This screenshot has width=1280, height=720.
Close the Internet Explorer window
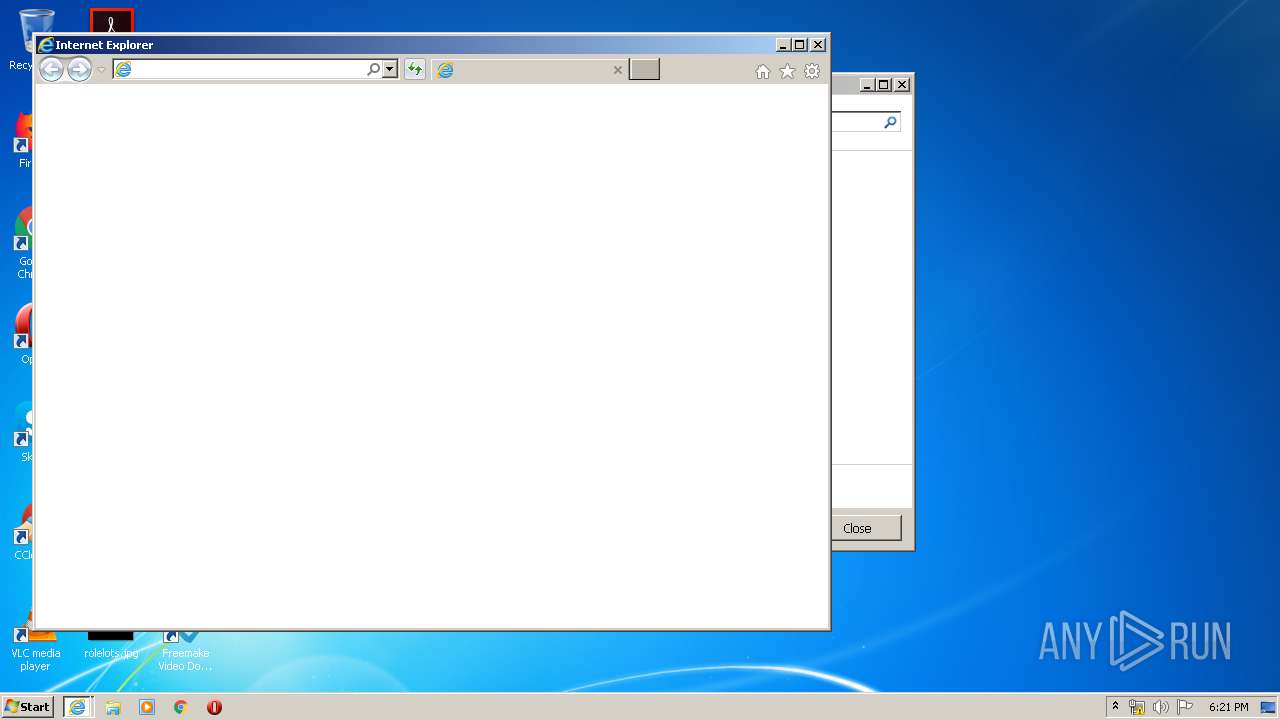[x=818, y=45]
